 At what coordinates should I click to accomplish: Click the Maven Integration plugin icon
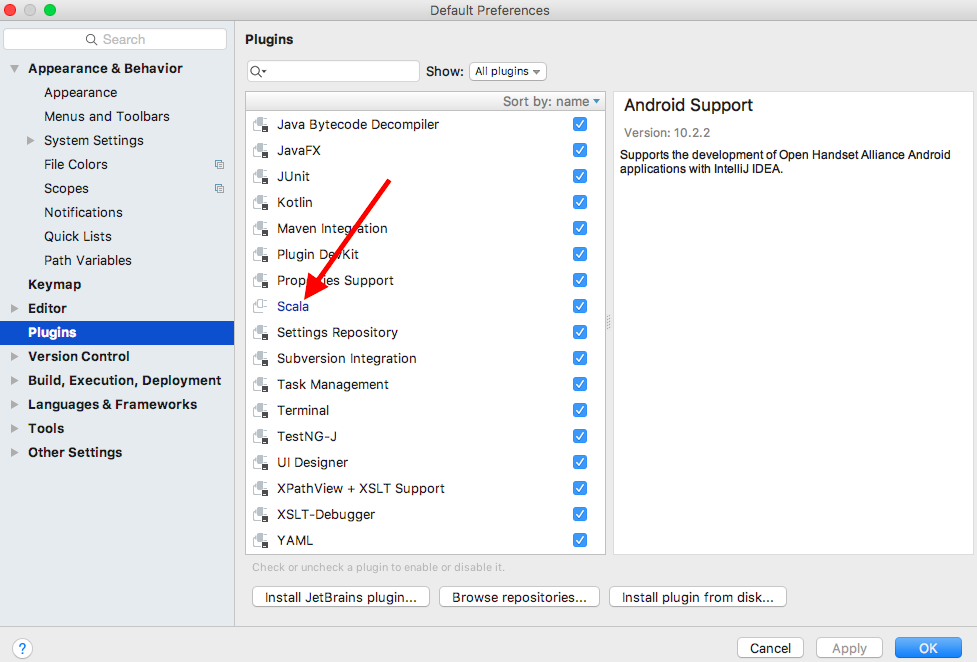260,228
